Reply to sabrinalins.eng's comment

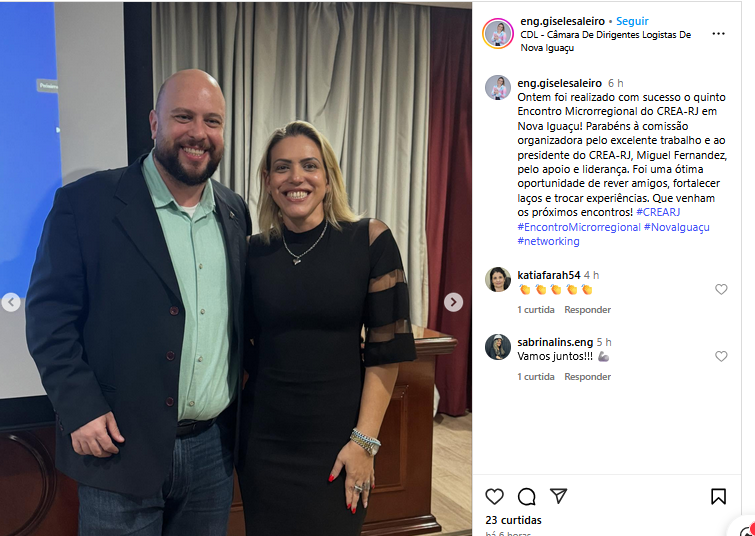(x=587, y=377)
